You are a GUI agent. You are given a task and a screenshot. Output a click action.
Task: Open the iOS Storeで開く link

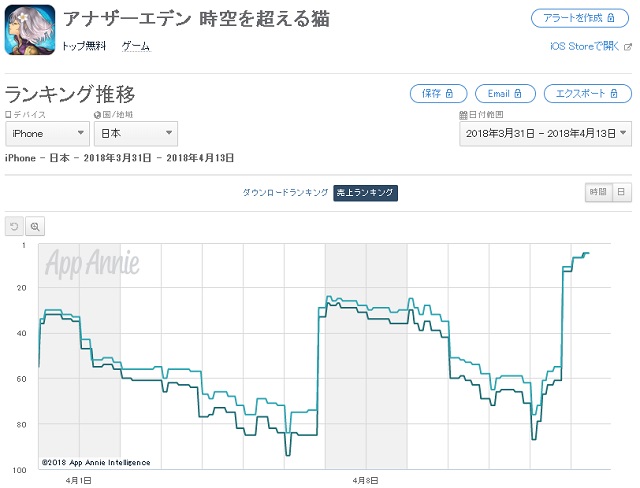click(x=584, y=47)
